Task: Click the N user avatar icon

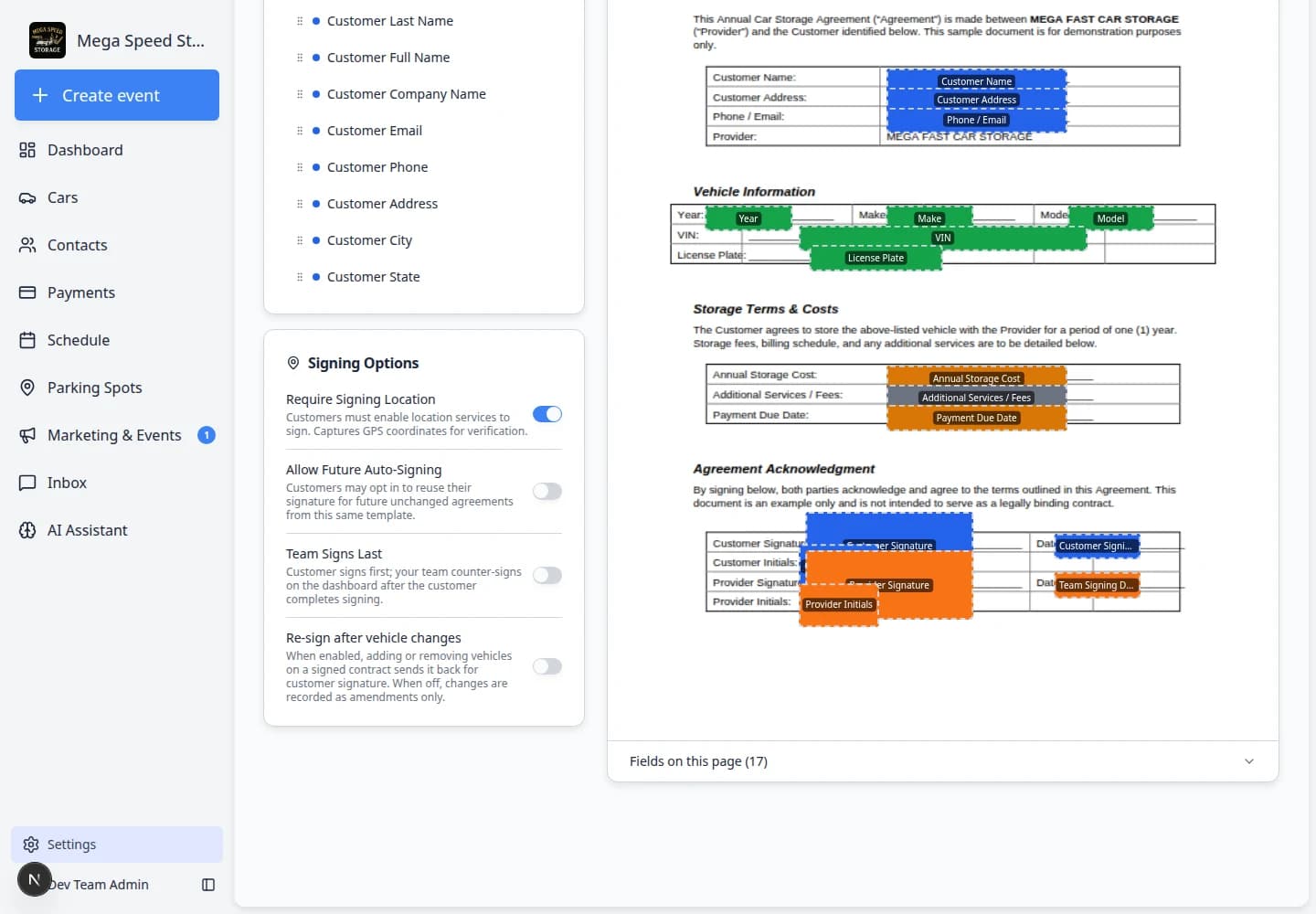Action: tap(35, 879)
